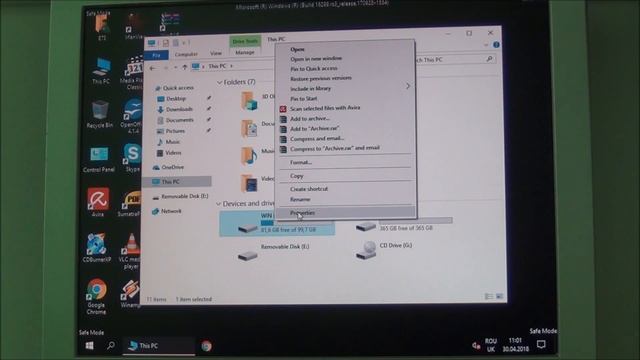
Task: Select Network in the navigation pane
Action: pos(171,211)
